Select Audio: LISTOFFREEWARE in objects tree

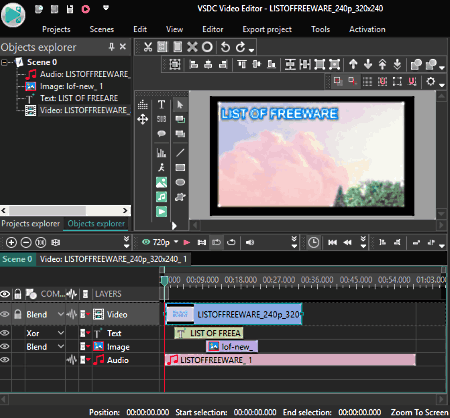[x=78, y=74]
